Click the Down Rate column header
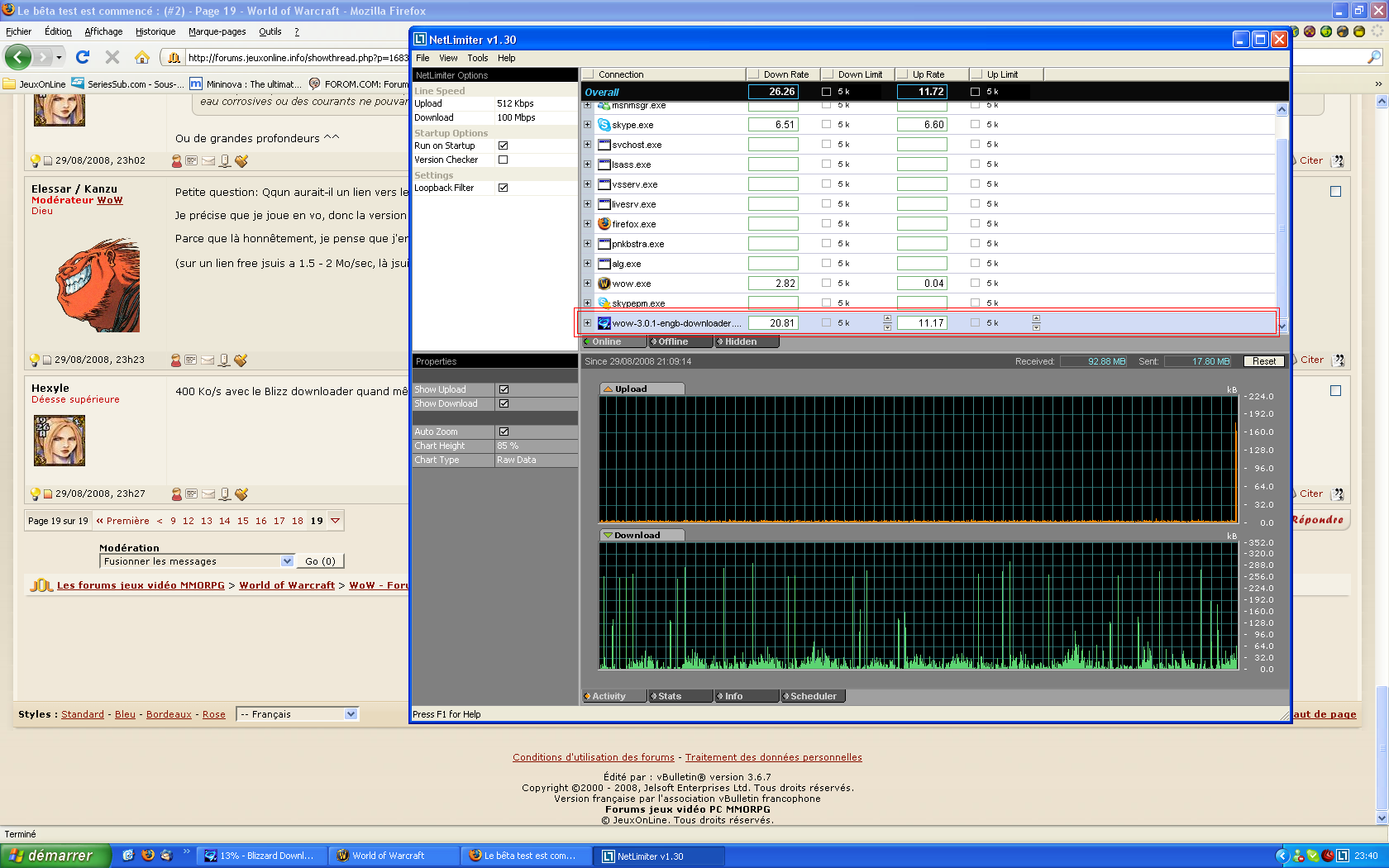The image size is (1389, 868). 783,74
